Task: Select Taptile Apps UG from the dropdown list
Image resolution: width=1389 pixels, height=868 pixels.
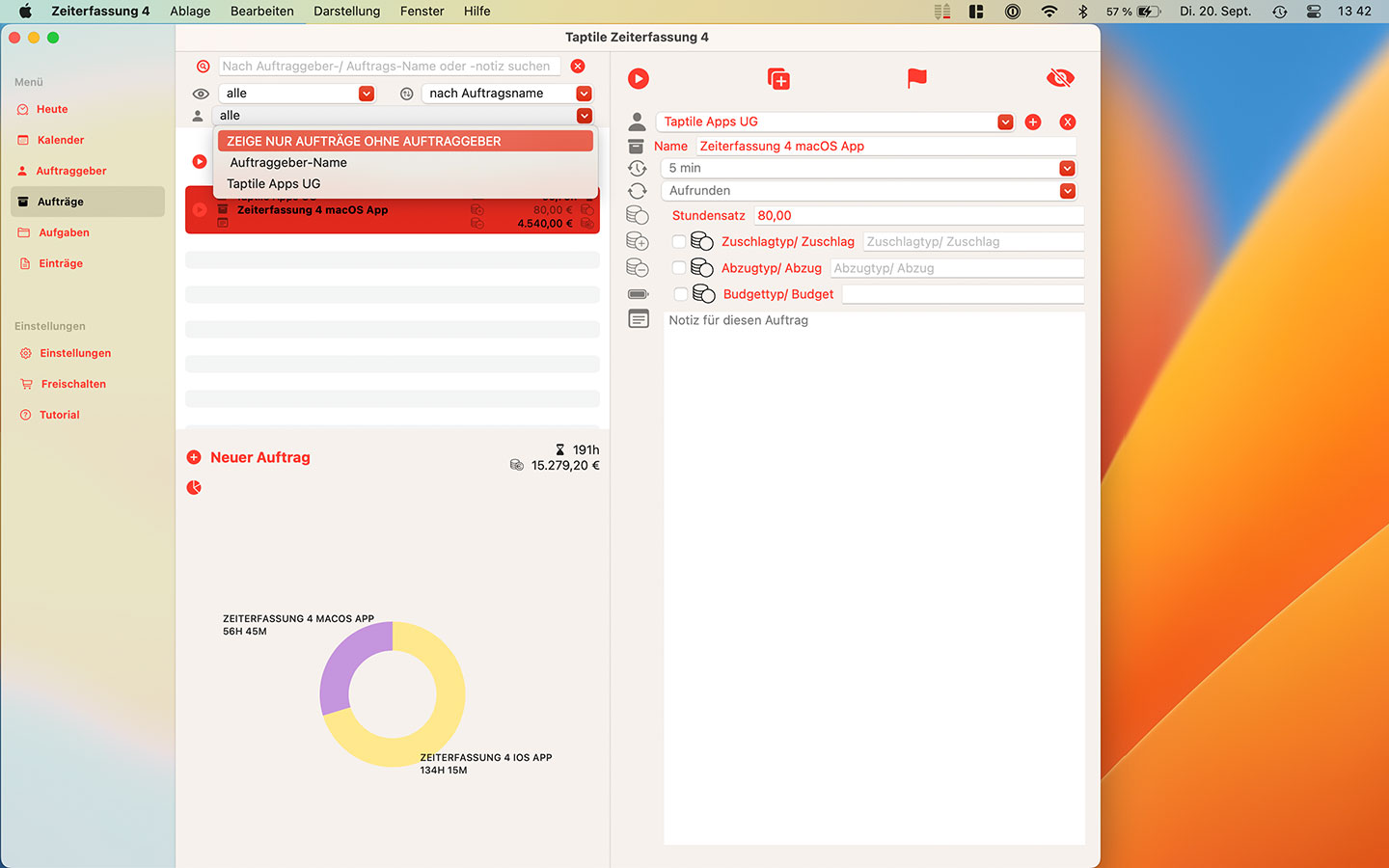Action: [405, 184]
